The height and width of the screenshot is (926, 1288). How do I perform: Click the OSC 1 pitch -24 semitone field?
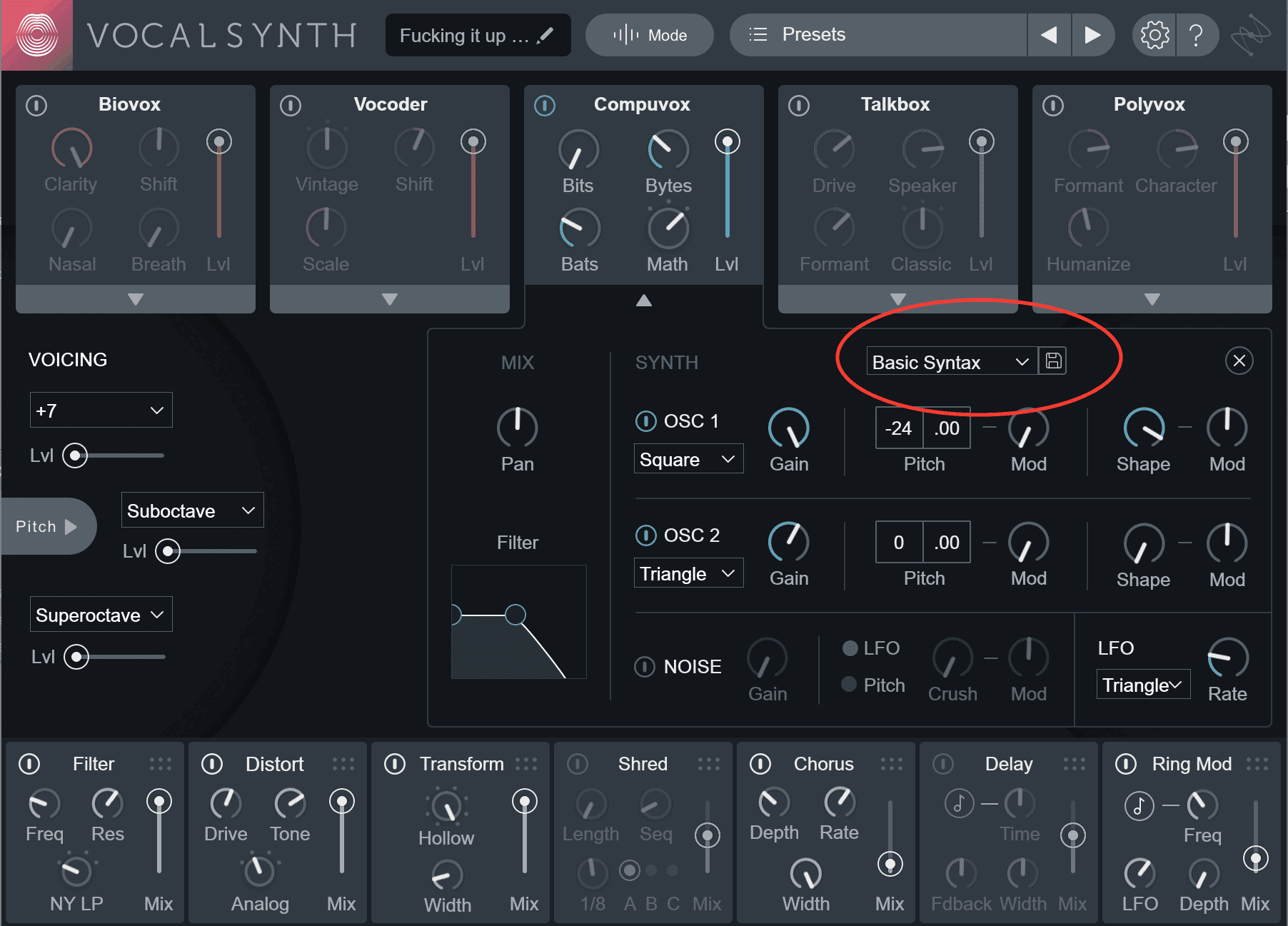(x=899, y=428)
